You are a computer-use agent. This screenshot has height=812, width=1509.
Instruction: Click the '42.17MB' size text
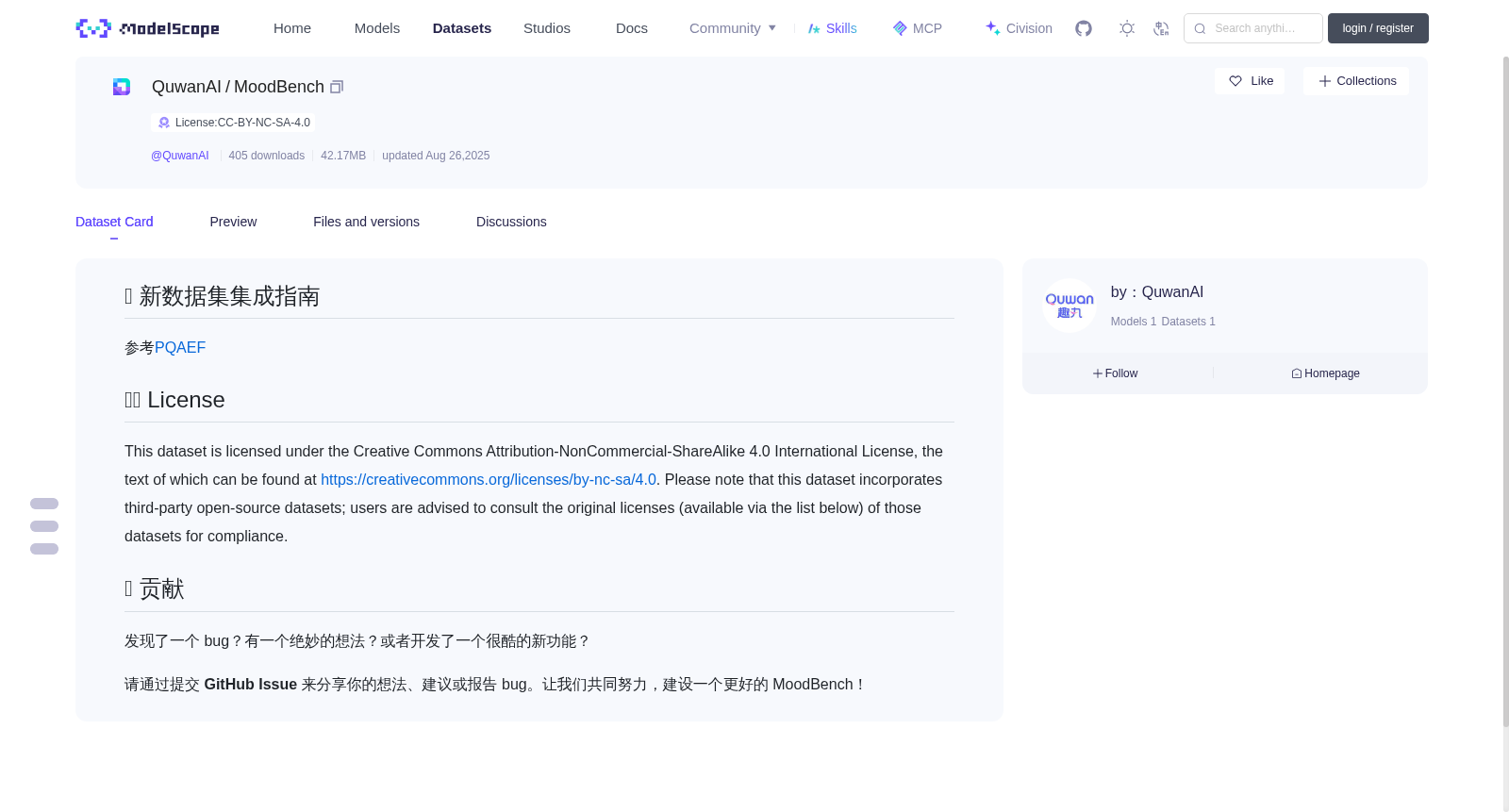point(343,156)
